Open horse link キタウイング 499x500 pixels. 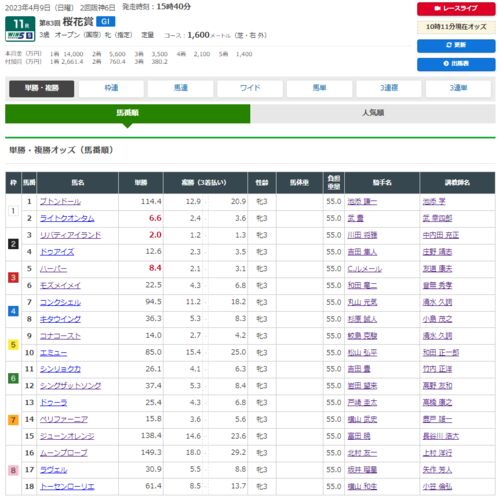(60, 319)
